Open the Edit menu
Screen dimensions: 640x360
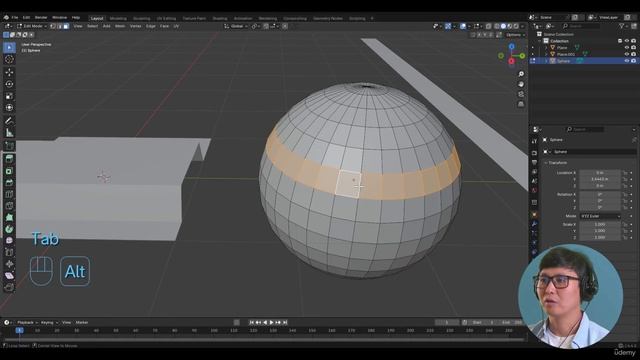click(27, 18)
